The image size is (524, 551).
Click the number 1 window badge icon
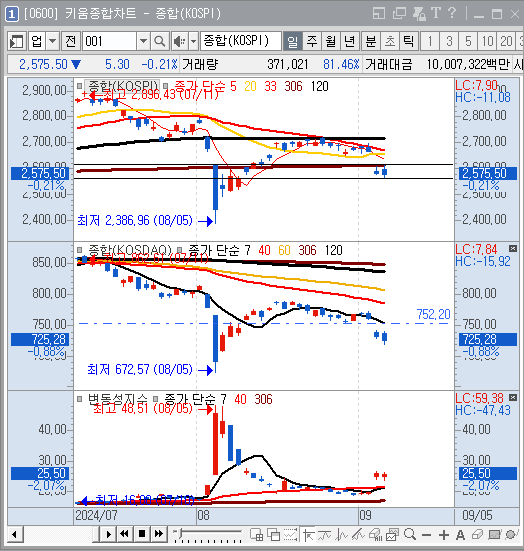point(12,14)
